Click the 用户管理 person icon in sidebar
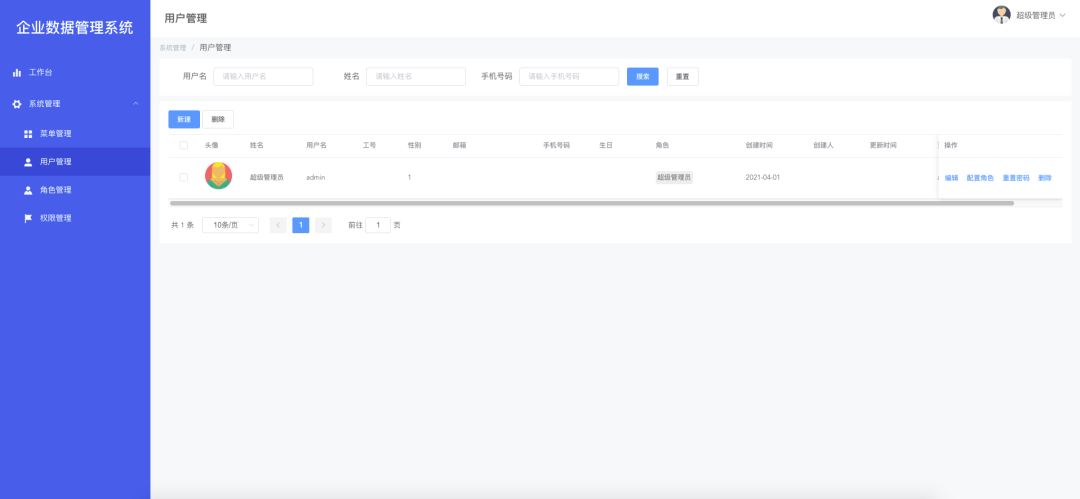The image size is (1080, 499). [28, 162]
